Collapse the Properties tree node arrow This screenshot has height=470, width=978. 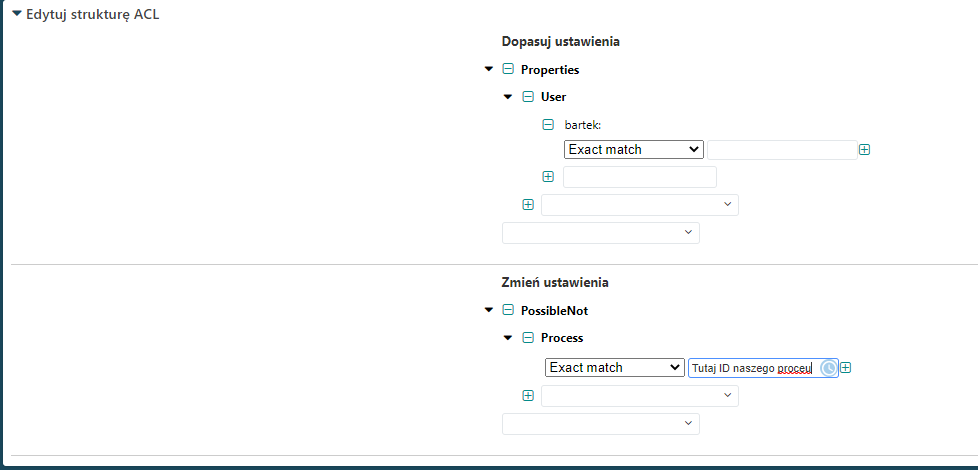(x=488, y=70)
